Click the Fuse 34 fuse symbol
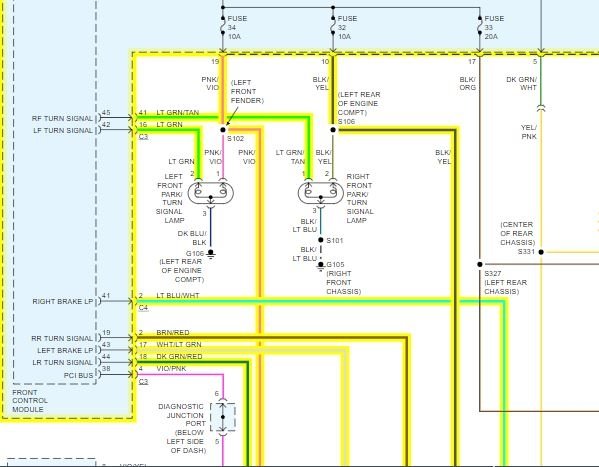The height and width of the screenshot is (467, 599). point(223,26)
